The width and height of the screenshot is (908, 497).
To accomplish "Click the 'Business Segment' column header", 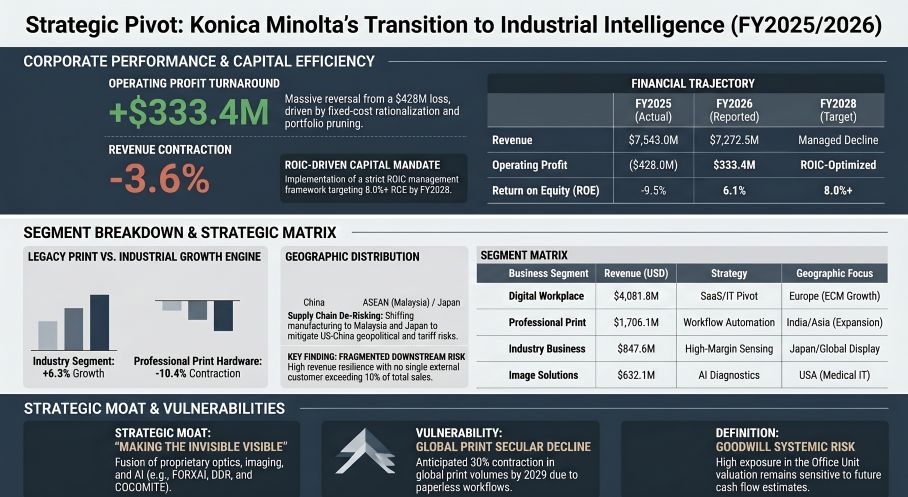I will pos(548,273).
